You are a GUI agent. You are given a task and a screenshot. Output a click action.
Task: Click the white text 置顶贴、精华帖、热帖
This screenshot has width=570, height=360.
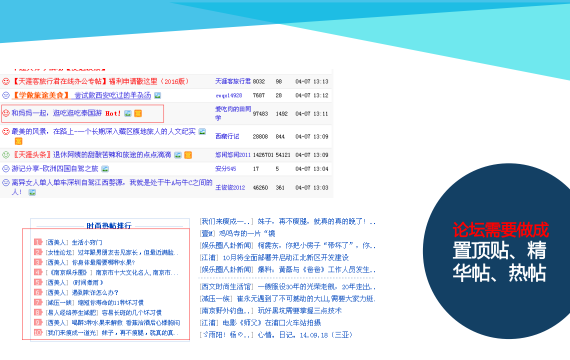(x=499, y=262)
